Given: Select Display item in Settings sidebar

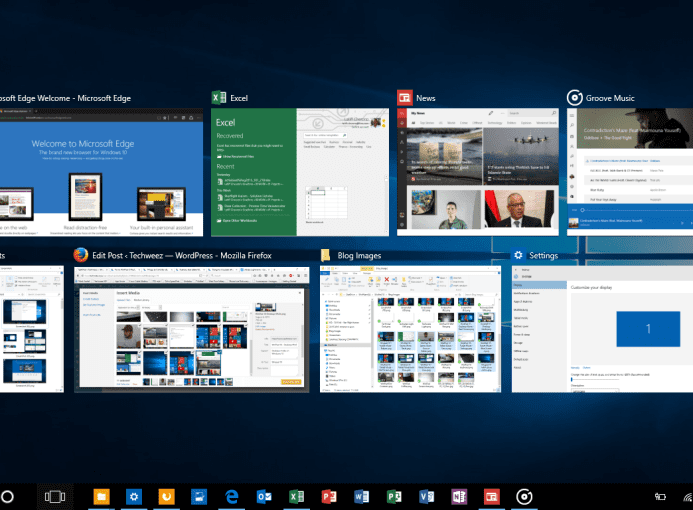Looking at the screenshot, I should click(x=539, y=285).
